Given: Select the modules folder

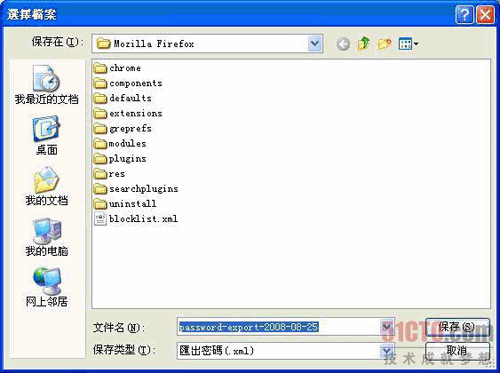Looking at the screenshot, I should [120, 143].
